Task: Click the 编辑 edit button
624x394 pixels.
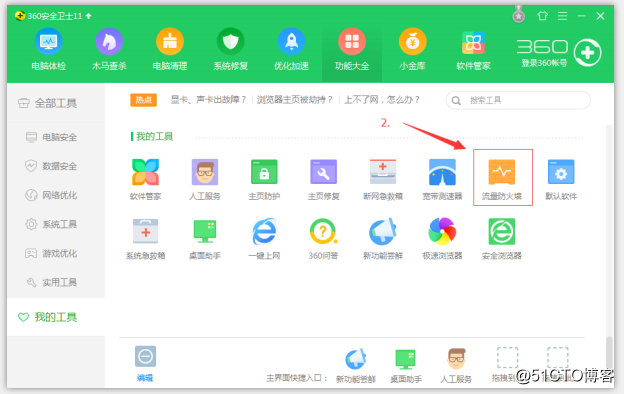Action: coord(145,364)
